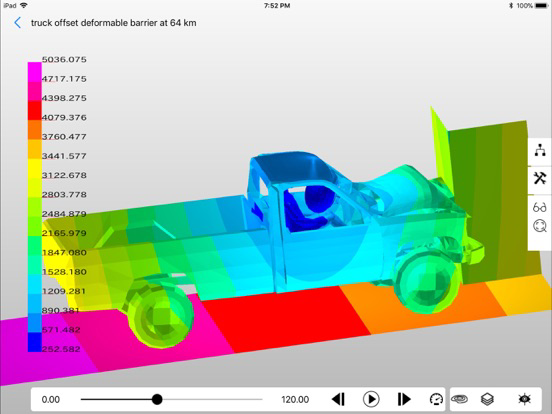Click the legend value 3441.577
The width and height of the screenshot is (552, 414).
point(64,156)
